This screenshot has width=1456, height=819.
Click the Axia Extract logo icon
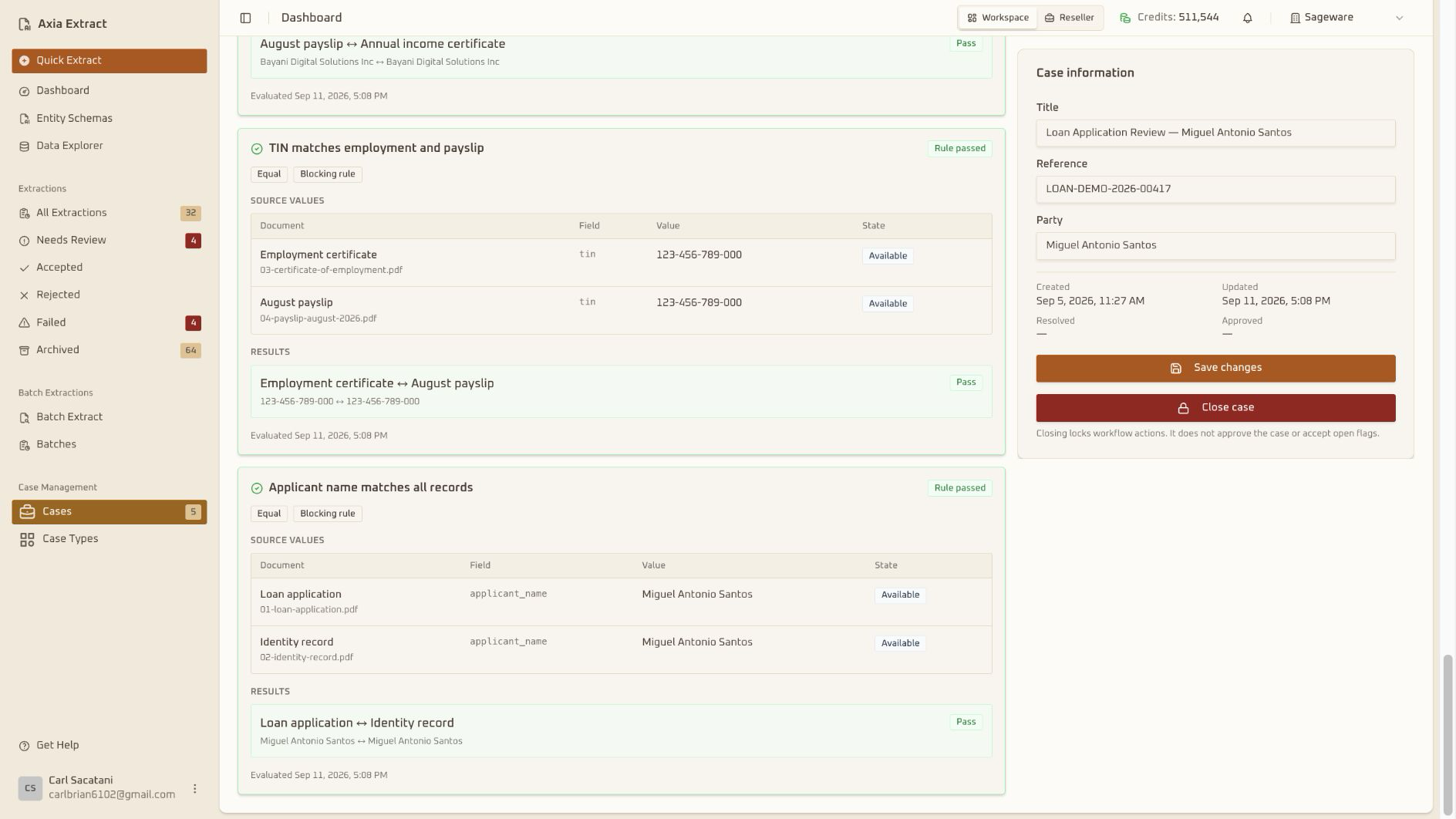click(25, 24)
